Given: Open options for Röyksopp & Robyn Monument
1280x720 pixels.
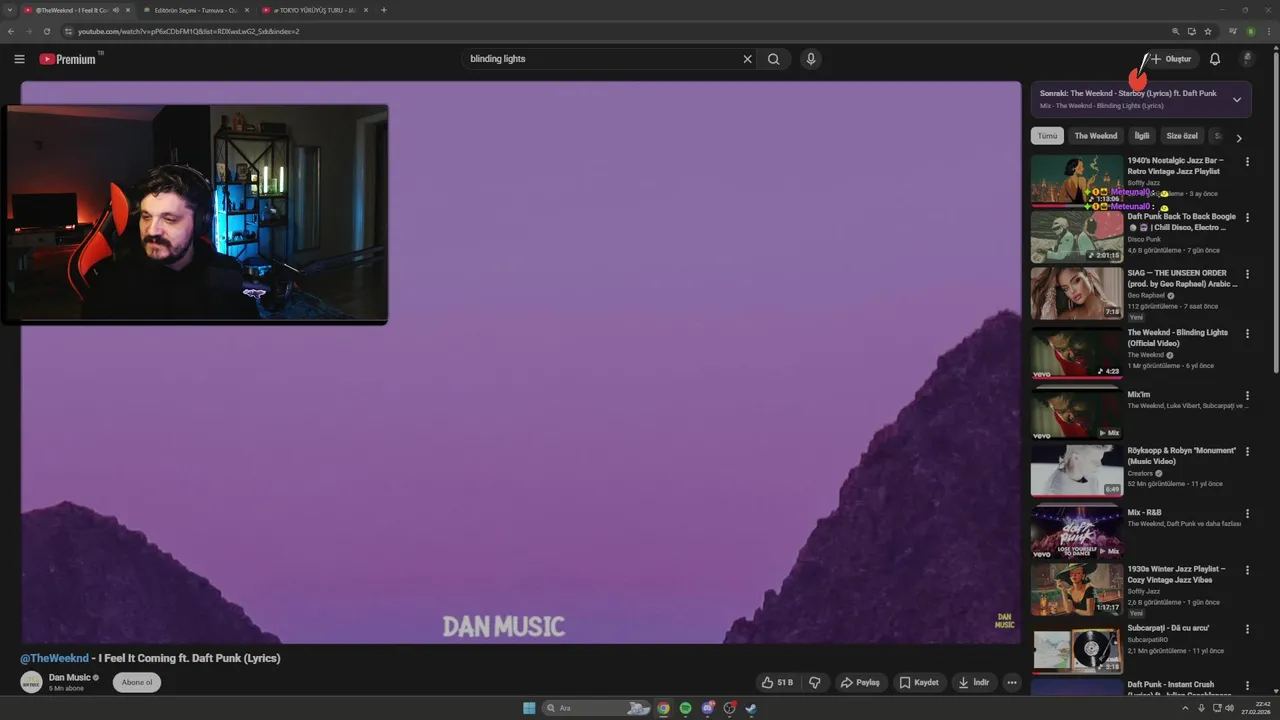Looking at the screenshot, I should 1247,451.
